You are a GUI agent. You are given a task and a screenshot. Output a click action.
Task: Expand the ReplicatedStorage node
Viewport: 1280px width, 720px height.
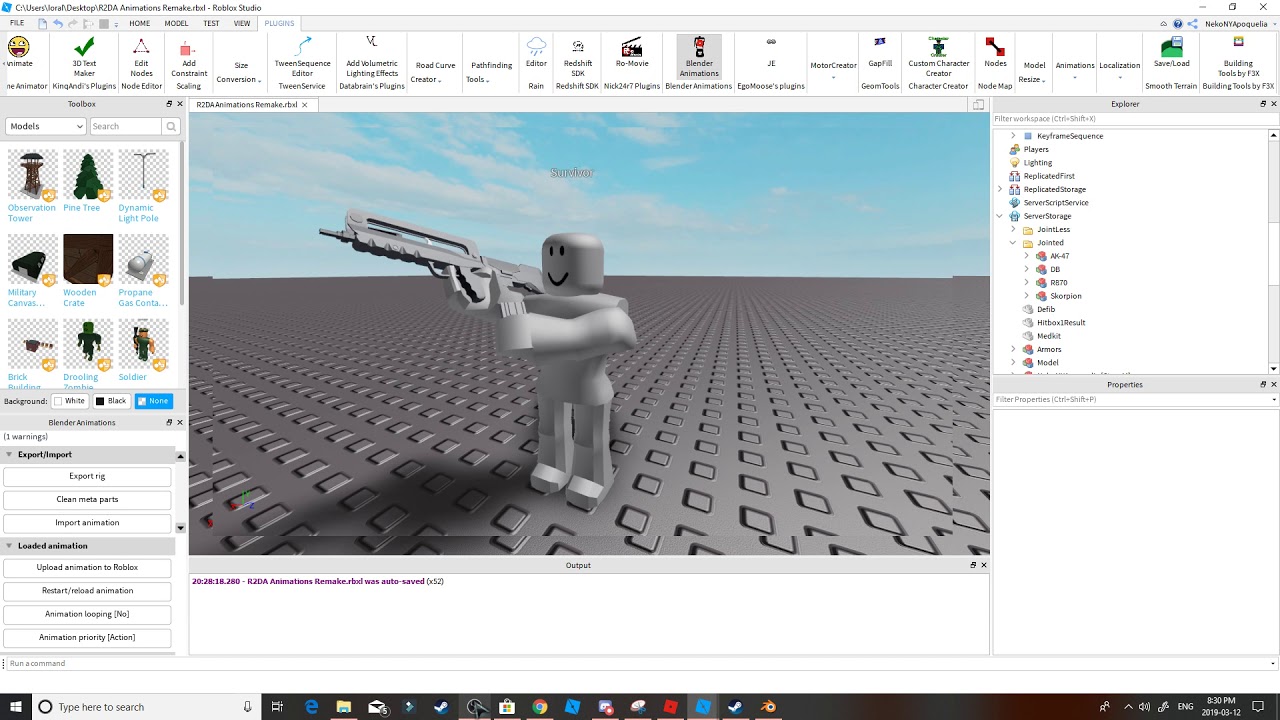pos(999,189)
